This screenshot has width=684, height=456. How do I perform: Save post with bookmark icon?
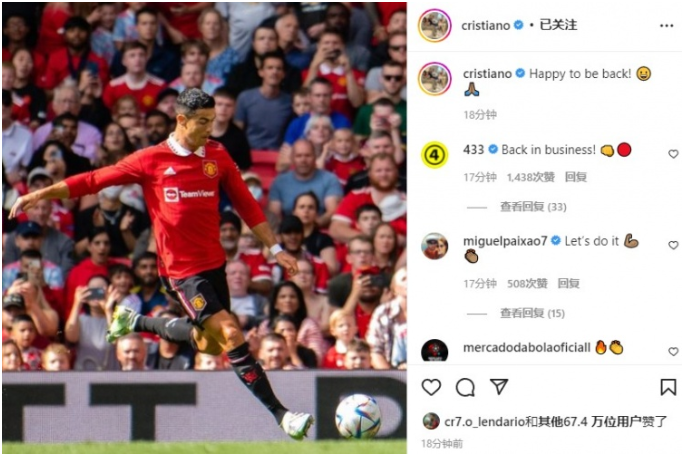coord(668,387)
